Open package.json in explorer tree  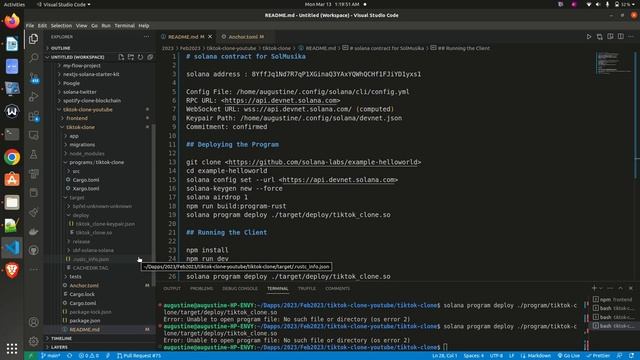84,321
